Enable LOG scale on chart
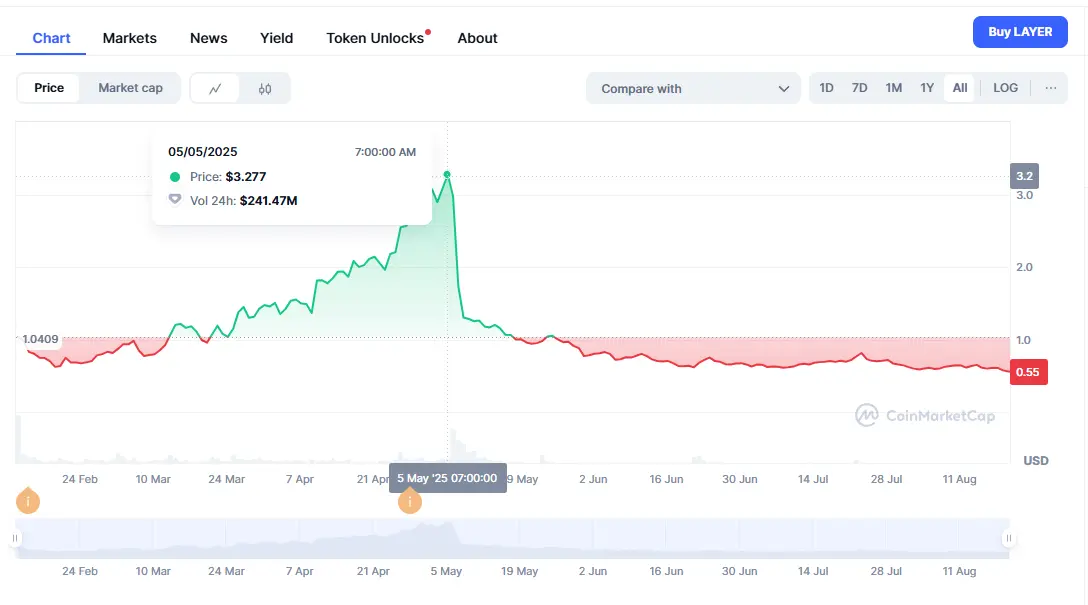The image size is (1088, 605). click(x=1005, y=88)
